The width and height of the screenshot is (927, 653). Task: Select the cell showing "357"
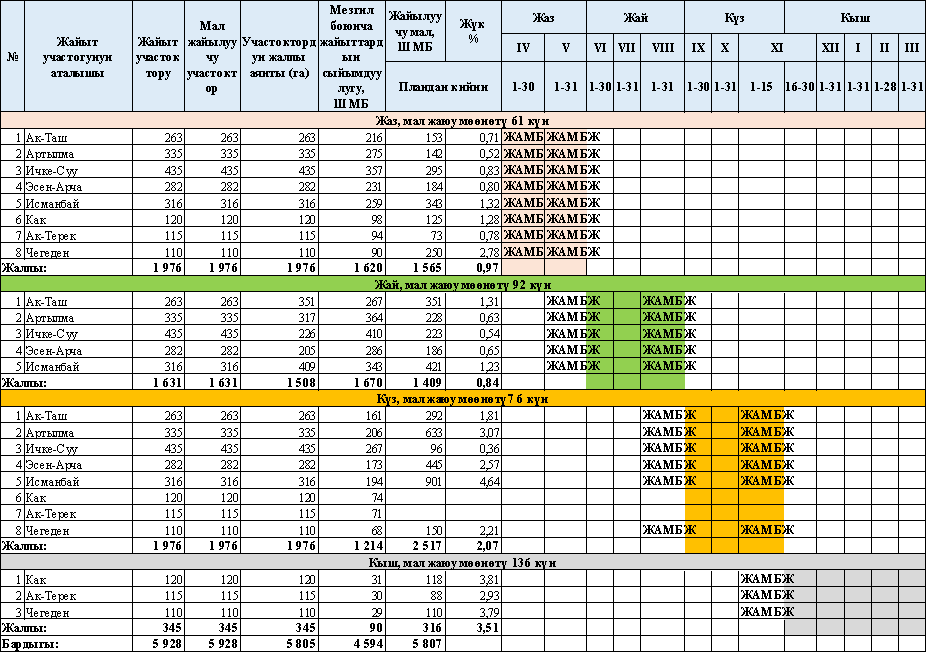pyautogui.click(x=352, y=170)
